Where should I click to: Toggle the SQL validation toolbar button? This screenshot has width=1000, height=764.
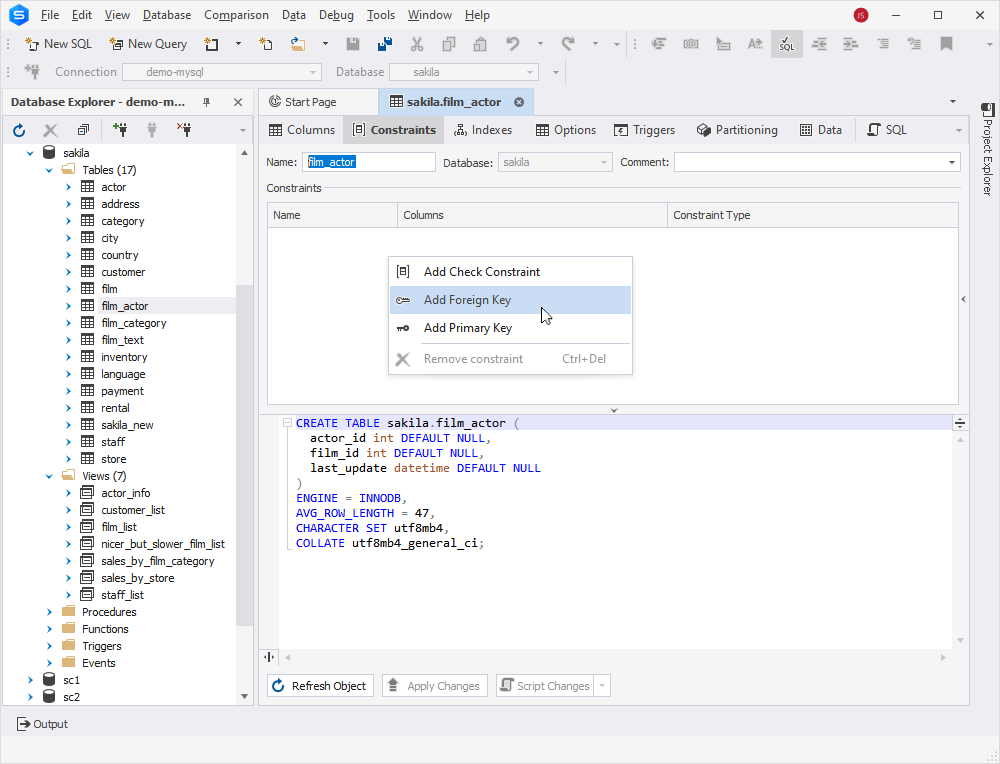click(x=787, y=44)
